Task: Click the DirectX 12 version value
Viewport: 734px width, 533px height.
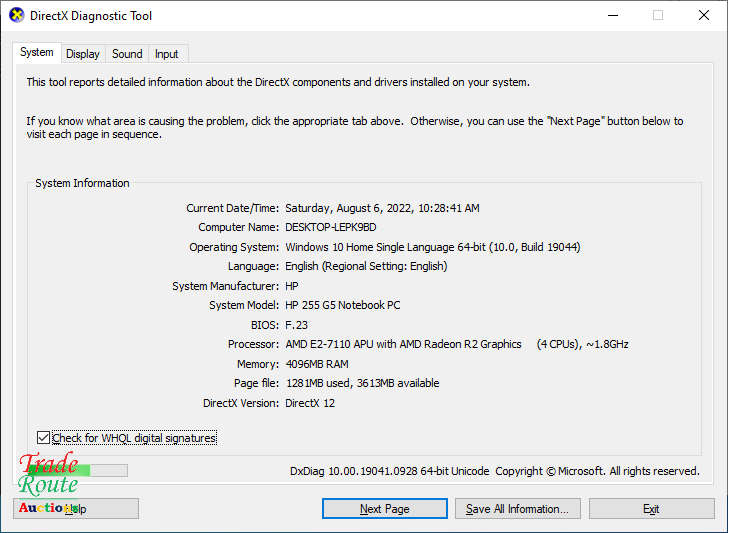Action: coord(310,403)
